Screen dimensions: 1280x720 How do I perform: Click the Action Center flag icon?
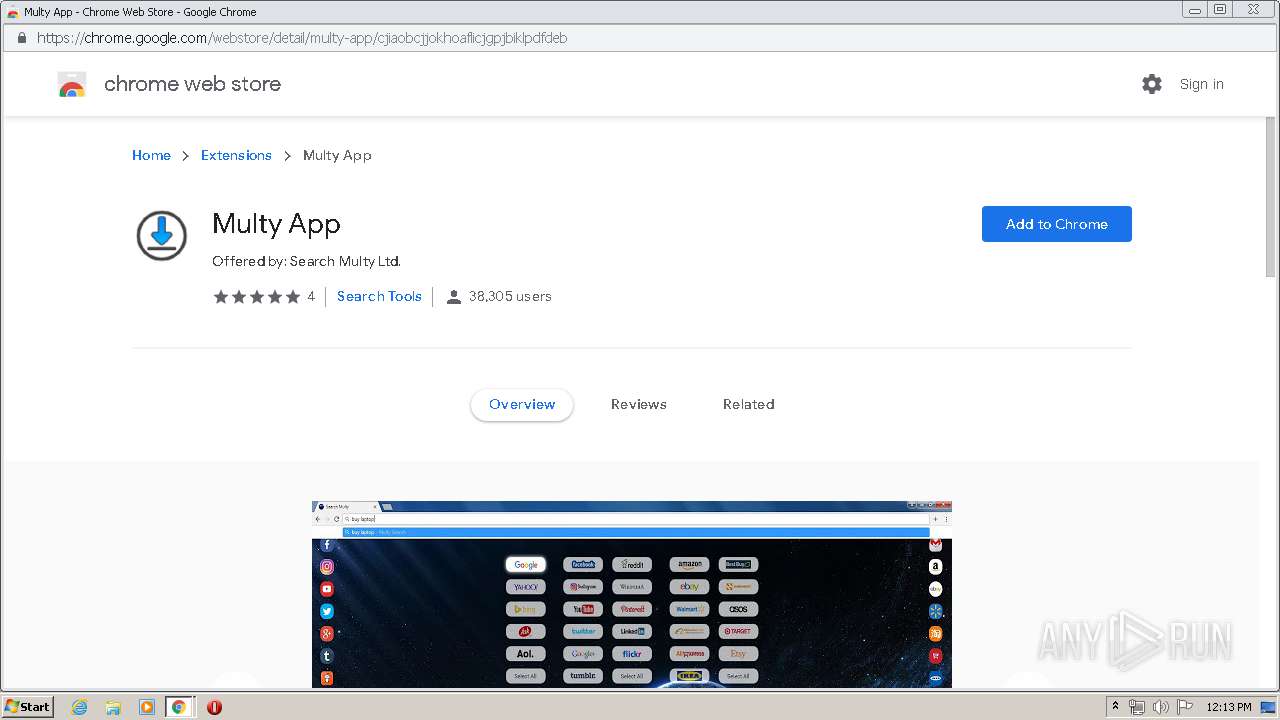click(1185, 707)
